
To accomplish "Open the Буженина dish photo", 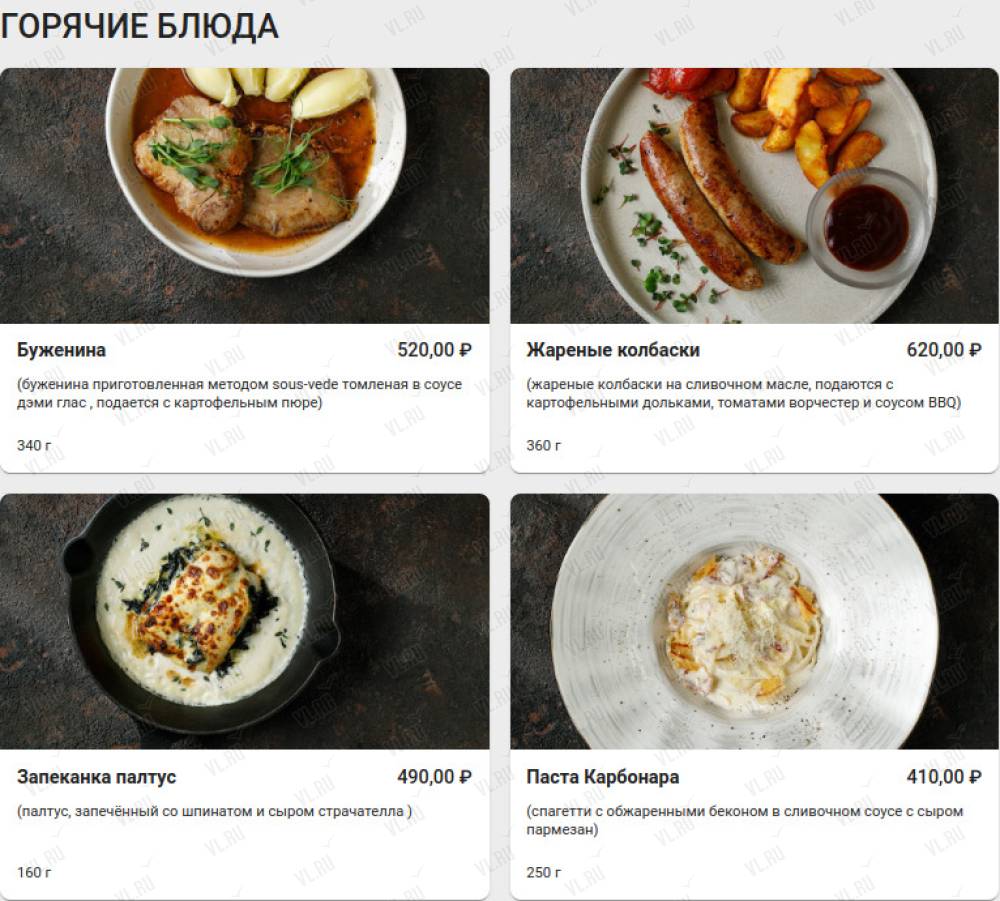I will tap(245, 196).
